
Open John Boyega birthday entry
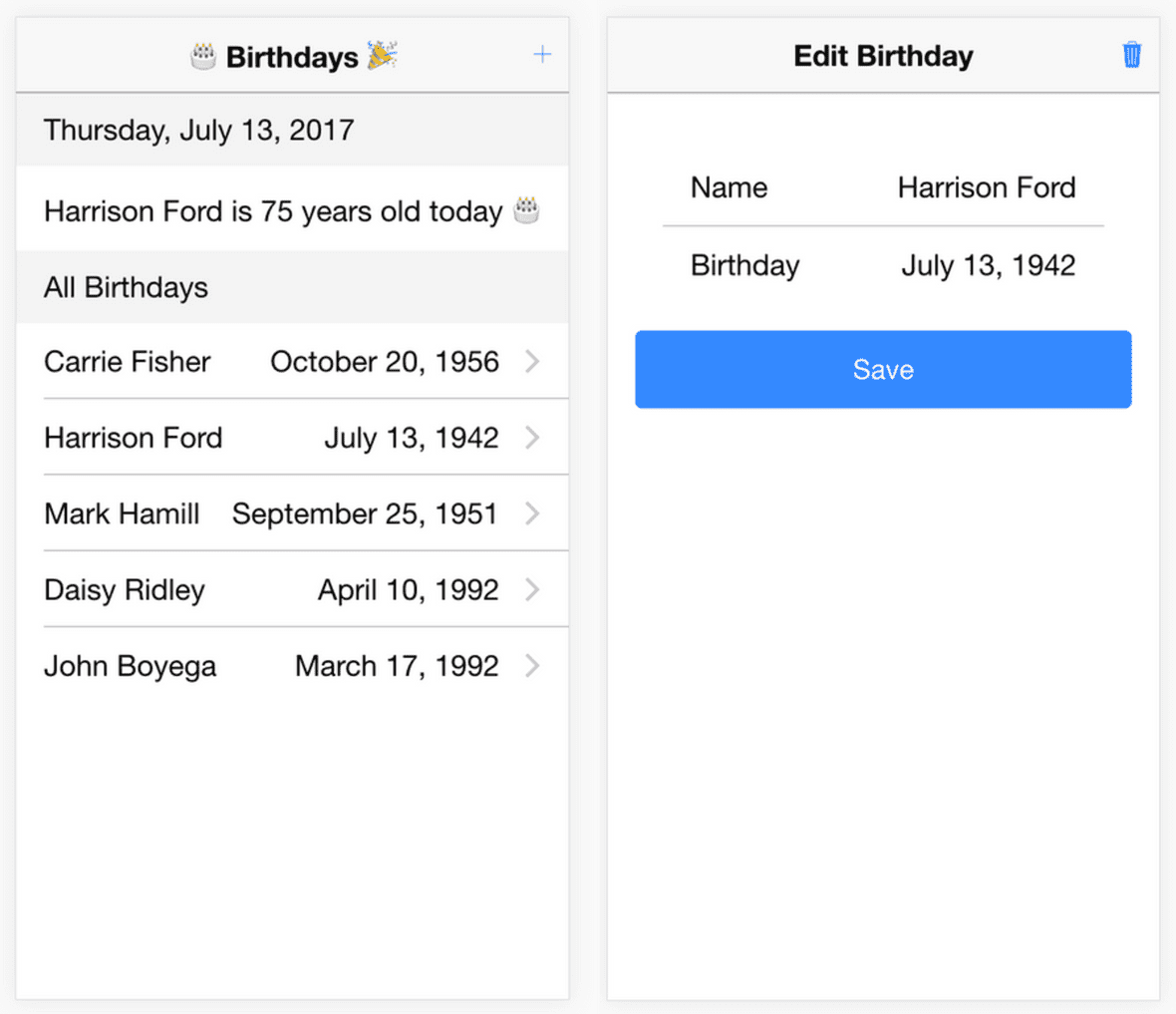click(130, 666)
